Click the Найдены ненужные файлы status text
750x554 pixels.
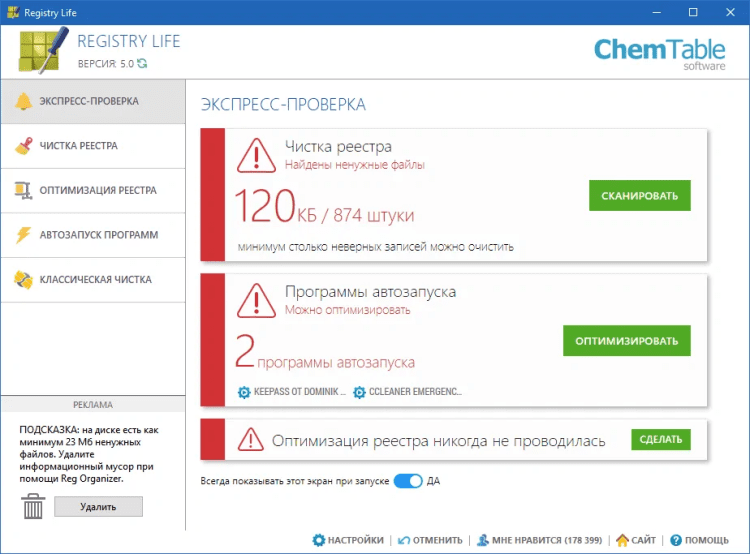pyautogui.click(x=354, y=165)
